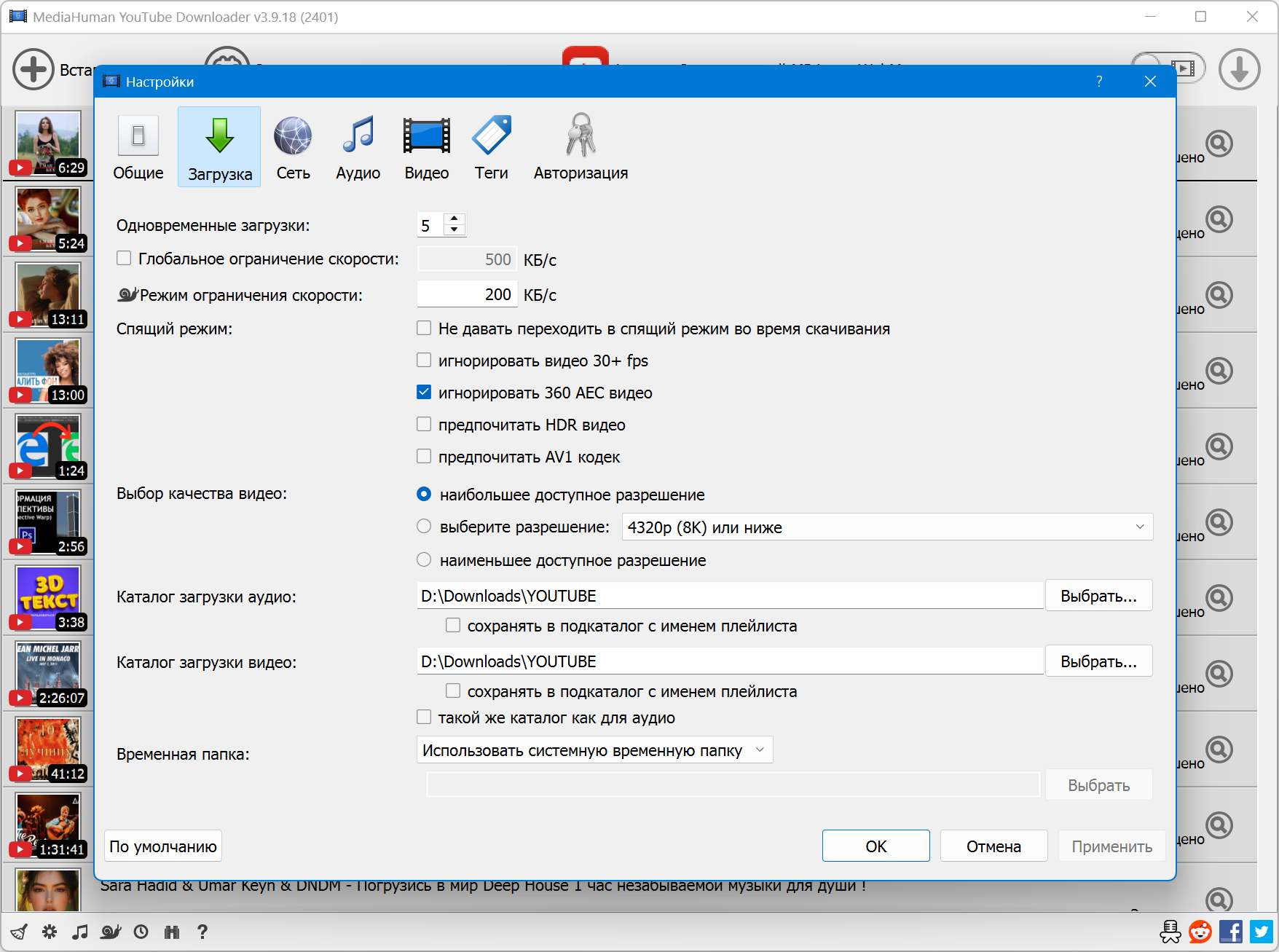The width and height of the screenshot is (1279, 952).
Task: Click the snail speed limit icon in status bar
Action: tap(111, 932)
